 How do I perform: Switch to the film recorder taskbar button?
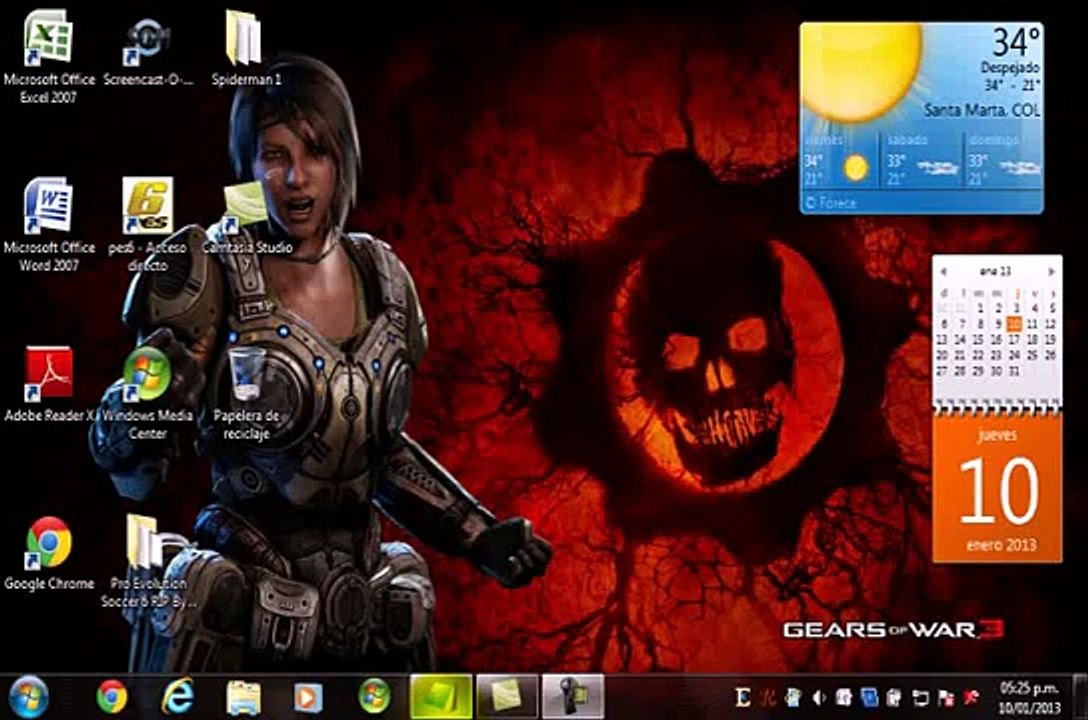tap(572, 696)
